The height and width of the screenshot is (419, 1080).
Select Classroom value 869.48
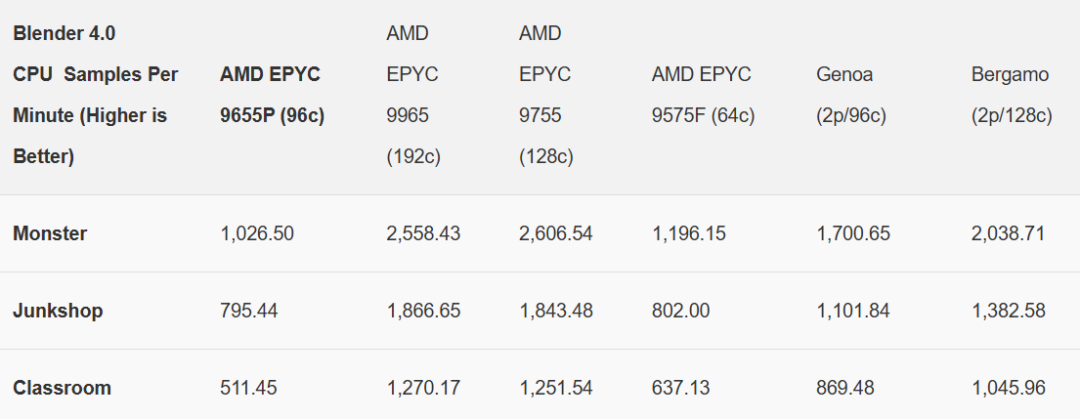point(845,388)
